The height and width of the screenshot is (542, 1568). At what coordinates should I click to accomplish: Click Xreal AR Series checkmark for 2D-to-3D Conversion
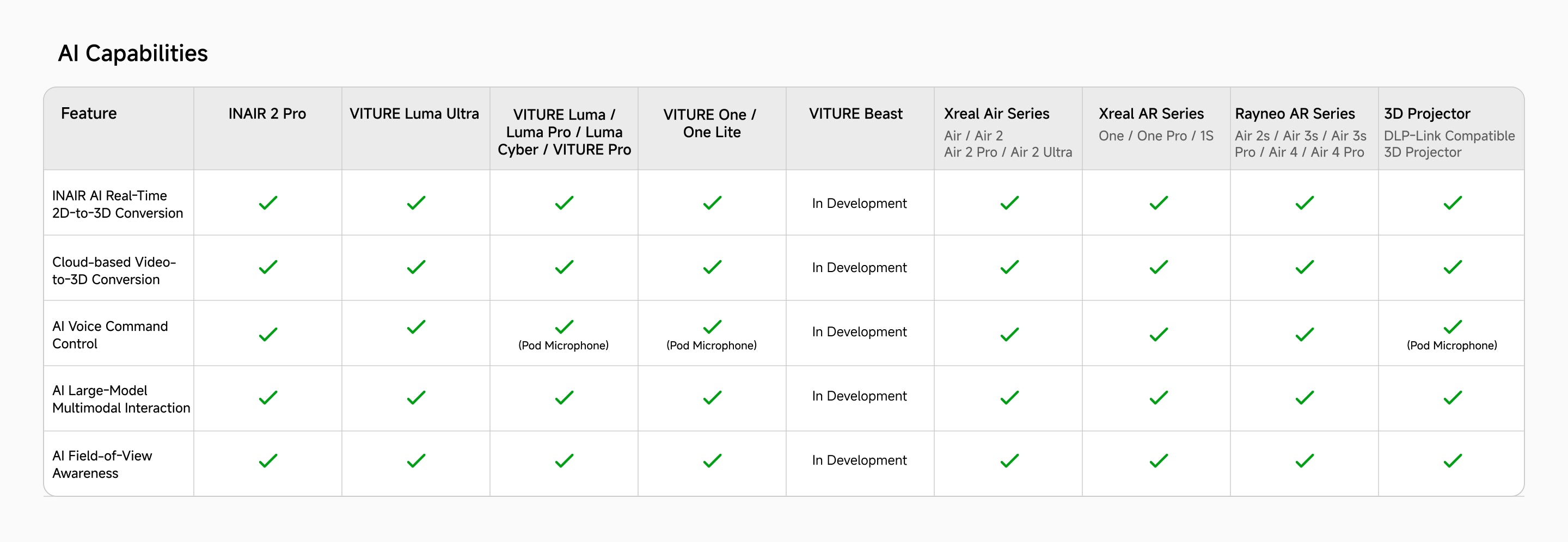(x=1159, y=202)
